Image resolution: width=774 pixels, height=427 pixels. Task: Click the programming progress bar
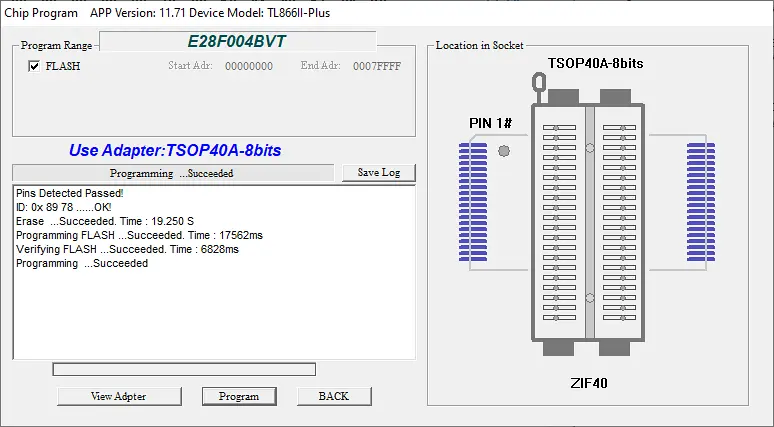[184, 369]
